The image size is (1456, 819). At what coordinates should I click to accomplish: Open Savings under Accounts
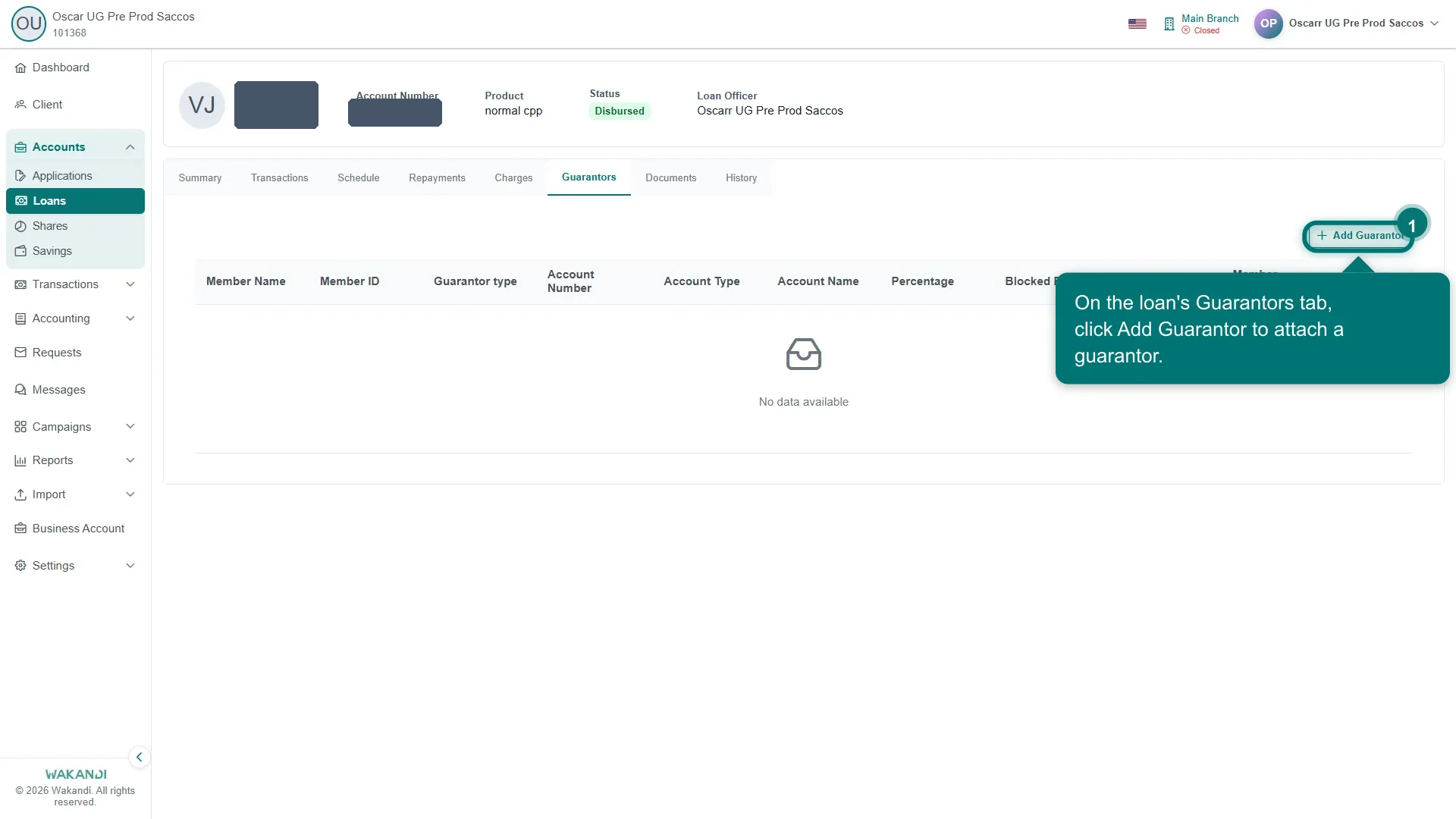(x=52, y=251)
